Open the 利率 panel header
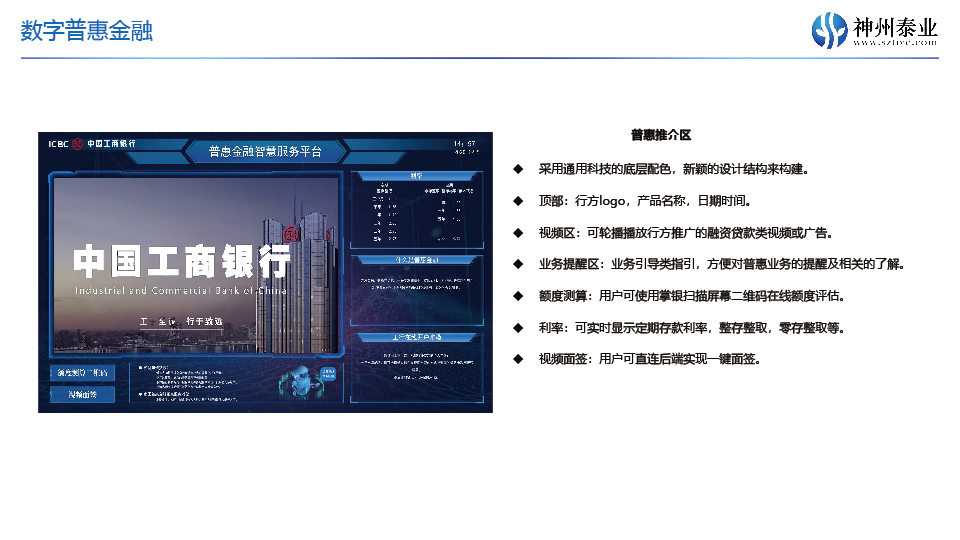This screenshot has width=960, height=540. click(x=416, y=176)
